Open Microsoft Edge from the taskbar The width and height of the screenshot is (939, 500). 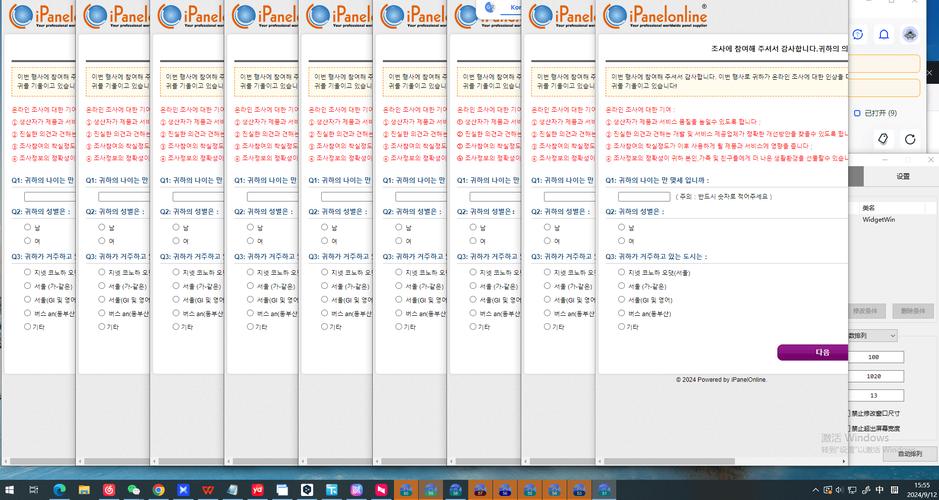(x=59, y=489)
